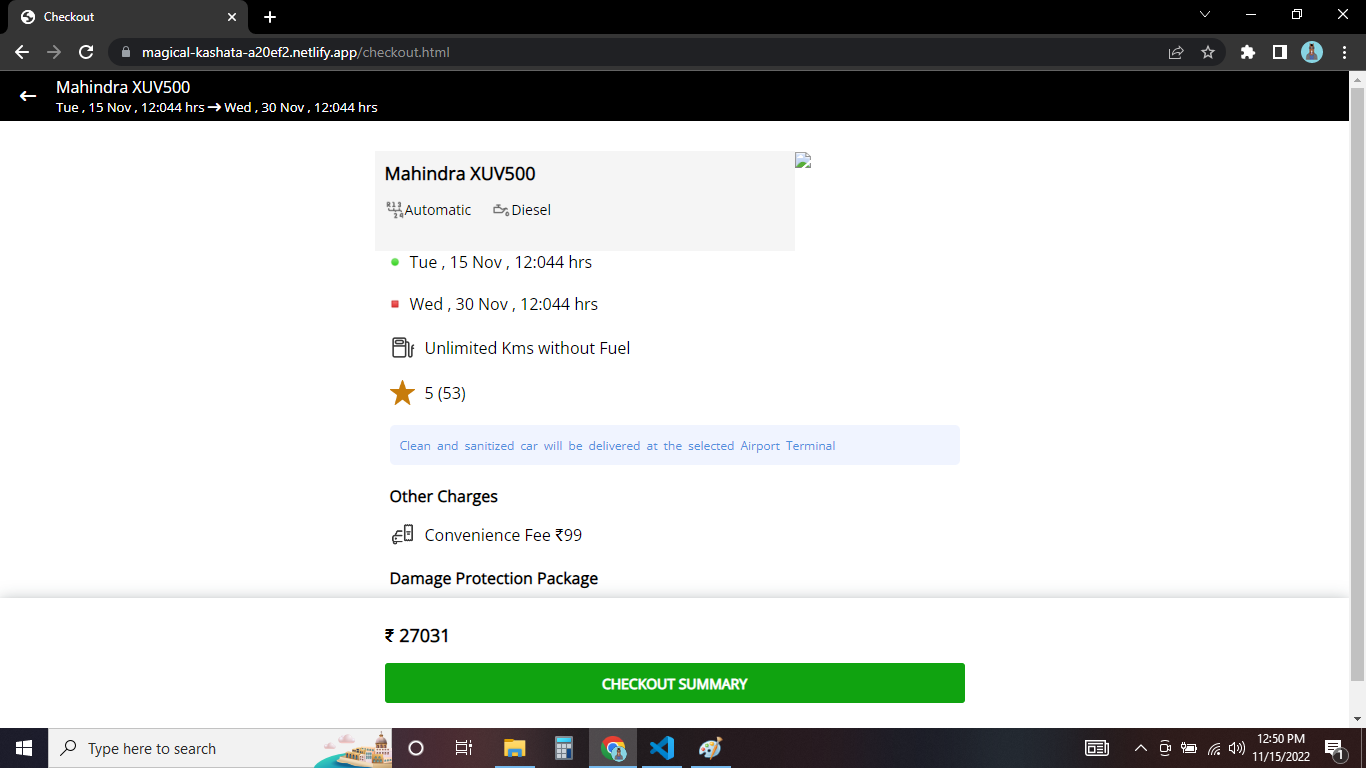Open Task View on the taskbar
1366x768 pixels.
pos(464,748)
